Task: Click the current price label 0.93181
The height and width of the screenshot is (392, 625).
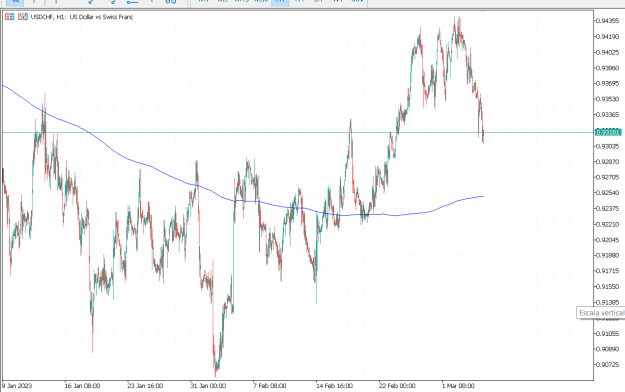Action: pos(608,132)
